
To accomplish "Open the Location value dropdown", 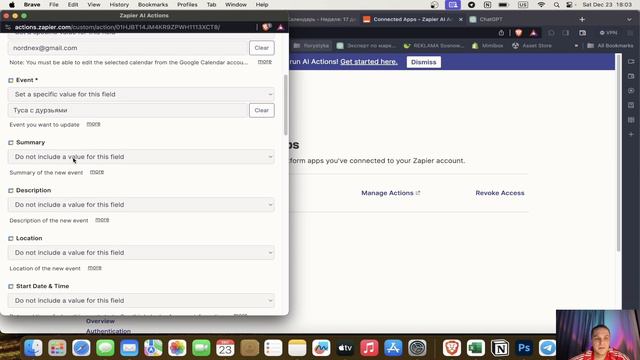I will tap(141, 253).
